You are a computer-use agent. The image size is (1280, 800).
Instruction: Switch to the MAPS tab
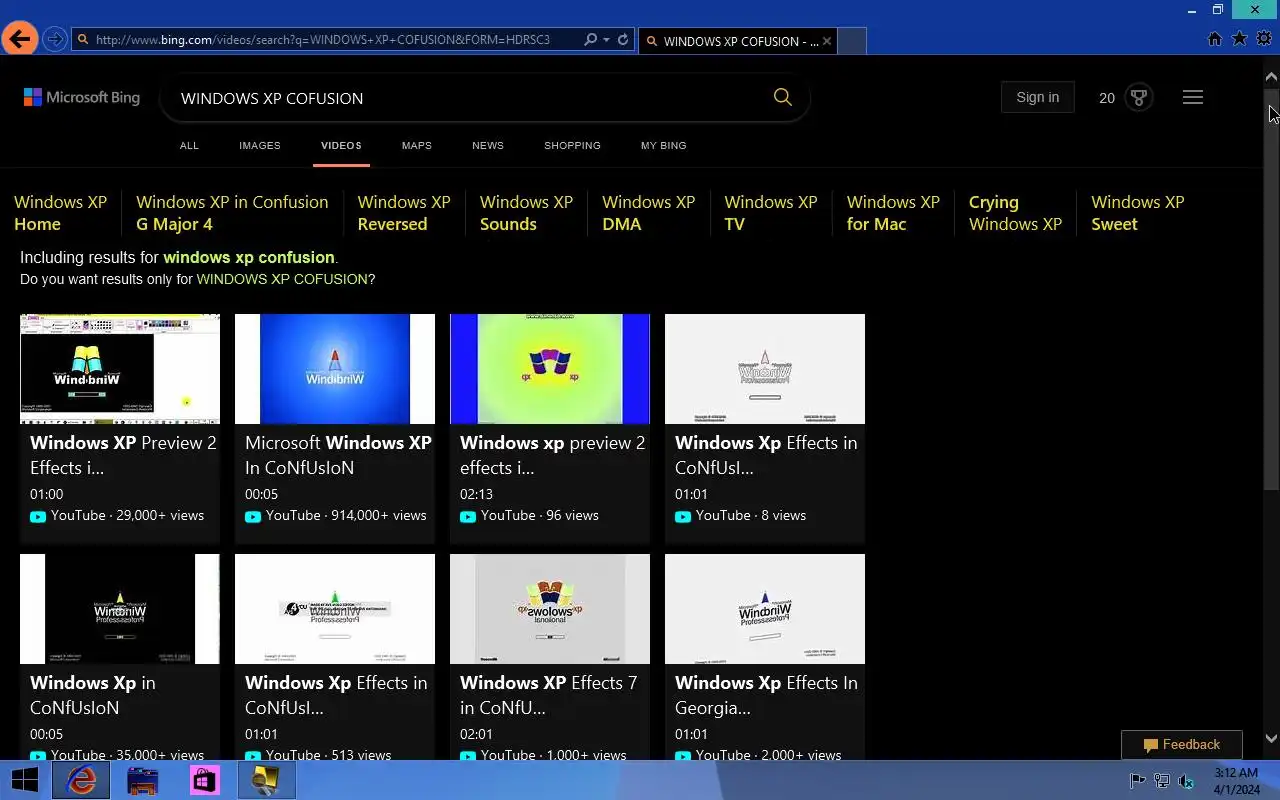click(x=417, y=146)
